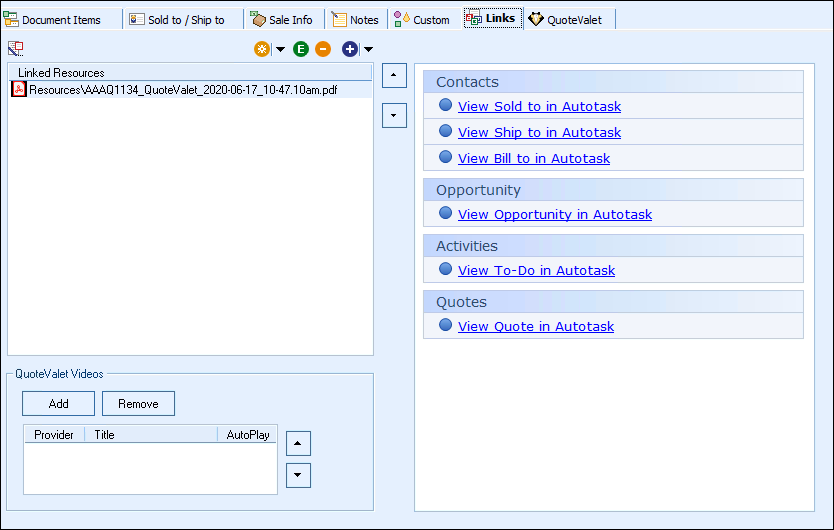
Task: Click the layout icon above Linked Resources
Action: coord(15,48)
